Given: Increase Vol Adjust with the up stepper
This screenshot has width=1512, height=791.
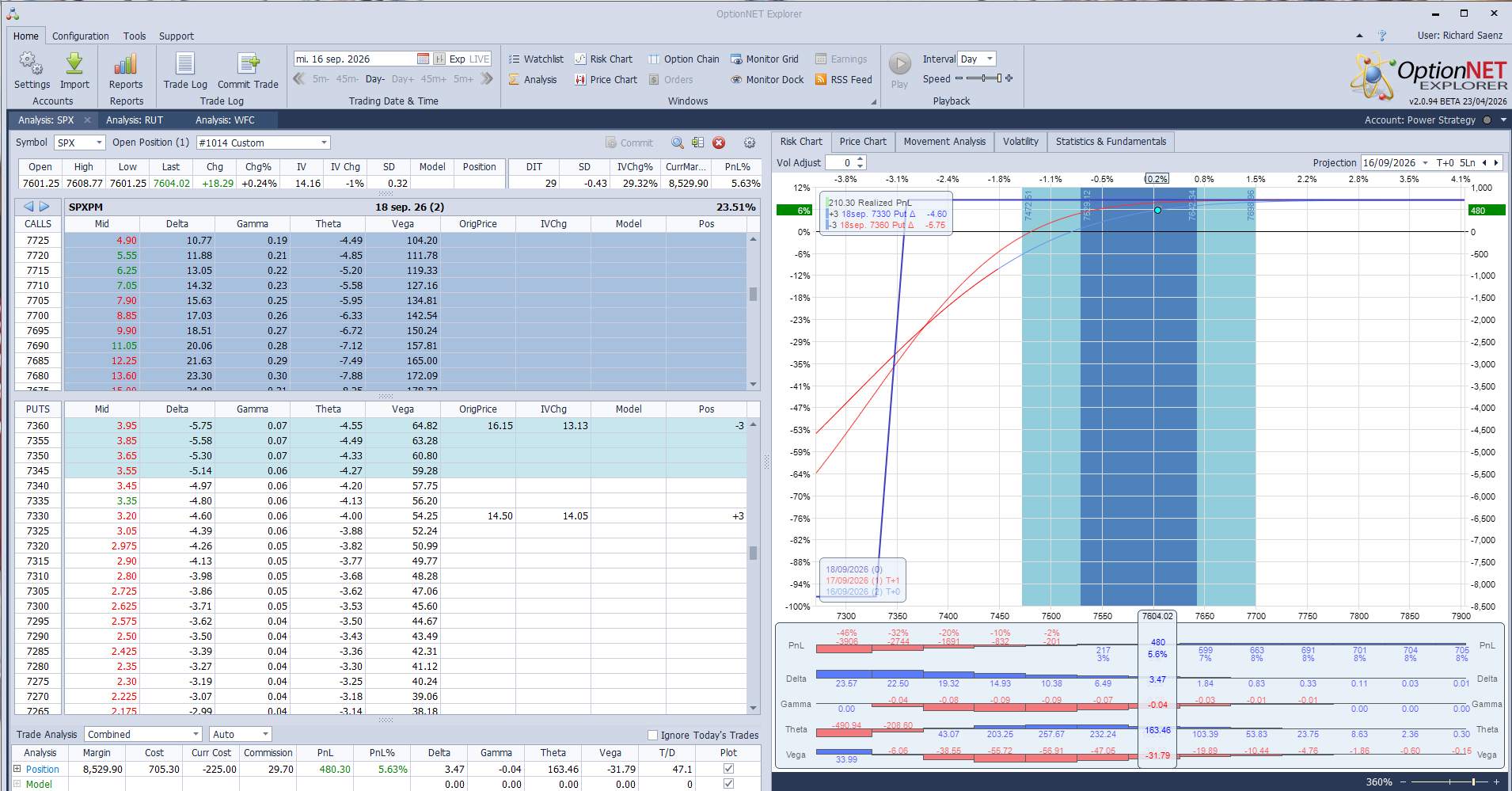Looking at the screenshot, I should (860, 159).
